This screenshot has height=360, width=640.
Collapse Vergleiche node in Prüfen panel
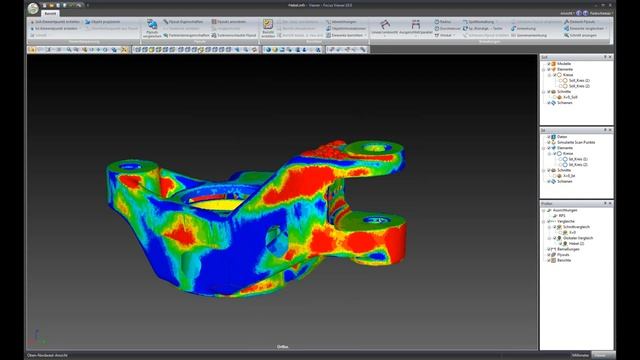(x=544, y=221)
